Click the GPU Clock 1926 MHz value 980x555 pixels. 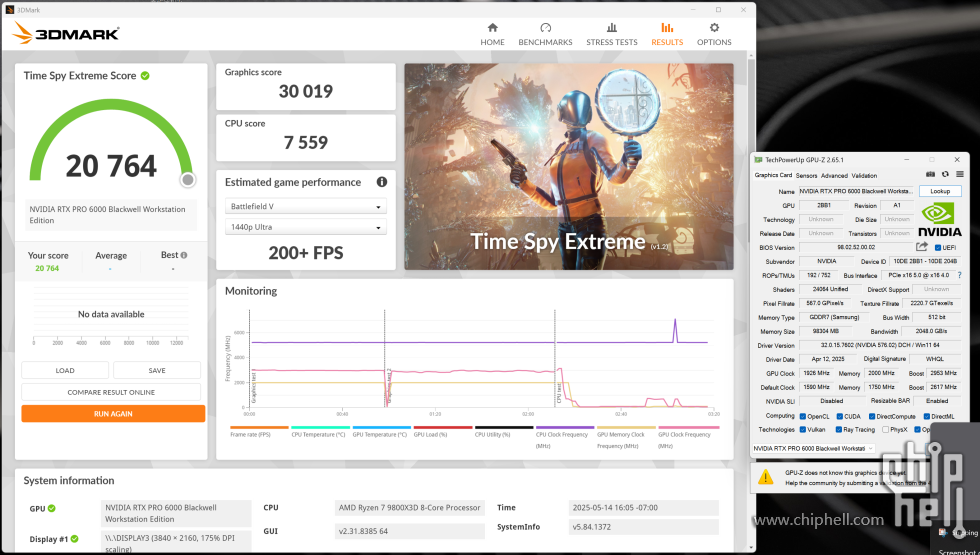[816, 373]
